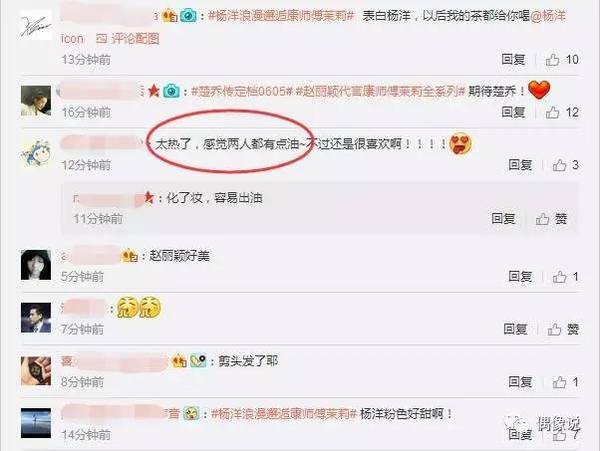Reply to the crying emoji comment

[x=515, y=329]
